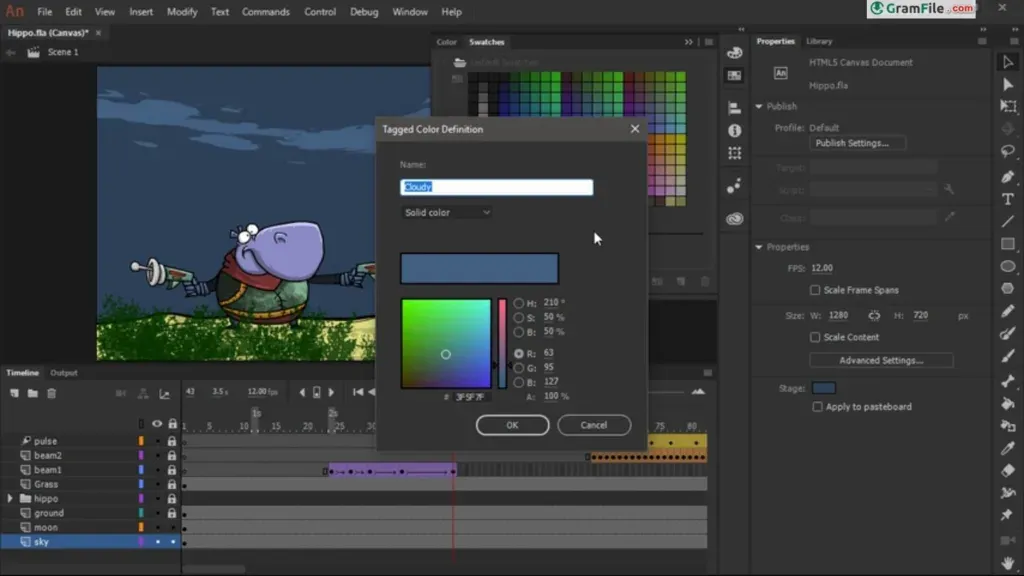Select the R (red) radio button
Image resolution: width=1024 pixels, height=576 pixels.
click(519, 353)
